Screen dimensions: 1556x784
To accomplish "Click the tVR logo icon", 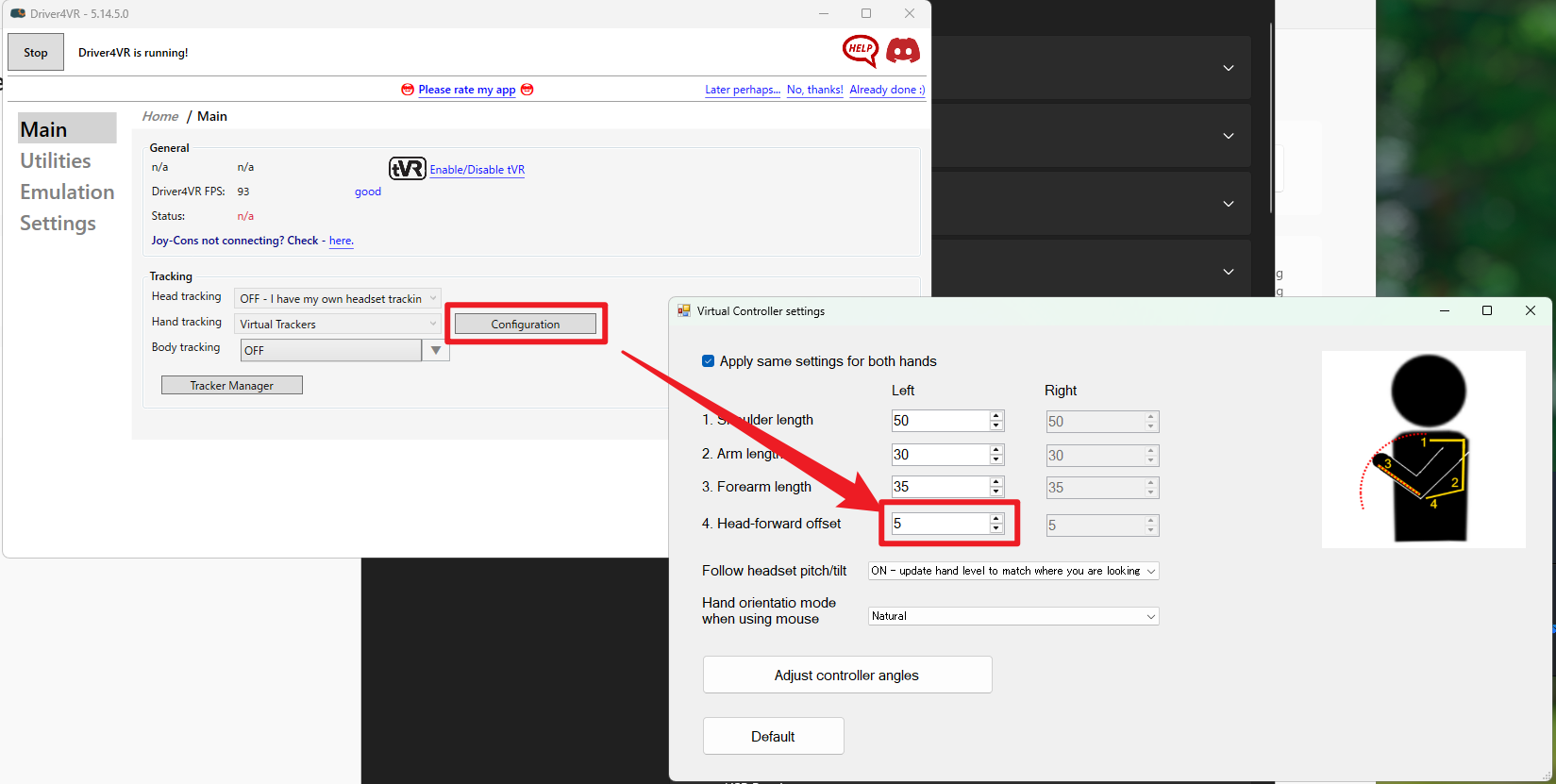I will click(x=408, y=169).
